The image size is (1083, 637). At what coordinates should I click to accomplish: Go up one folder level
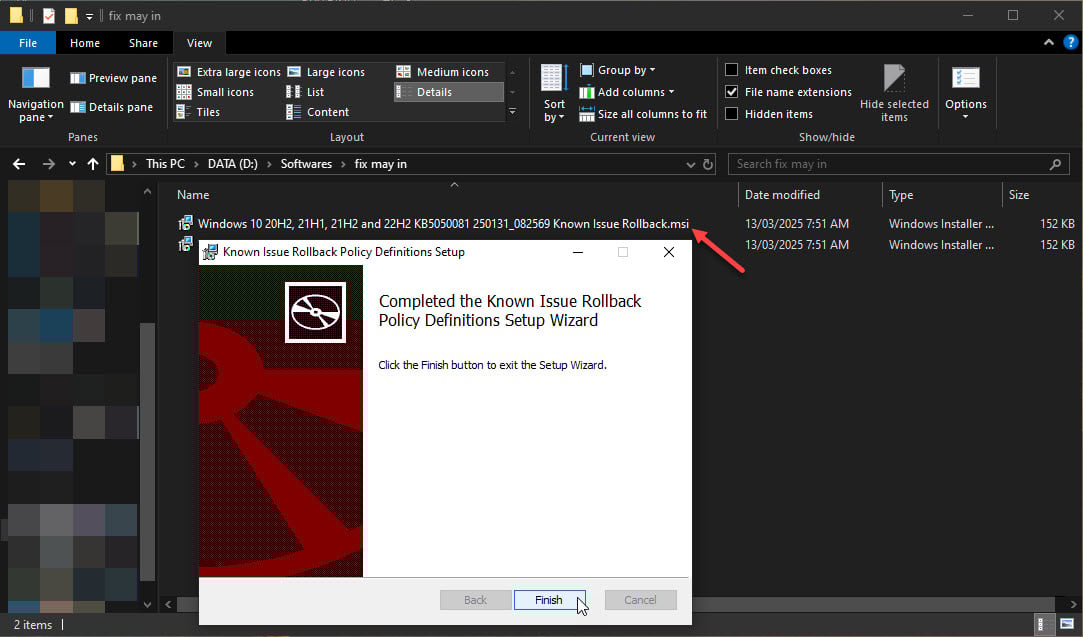(x=93, y=164)
